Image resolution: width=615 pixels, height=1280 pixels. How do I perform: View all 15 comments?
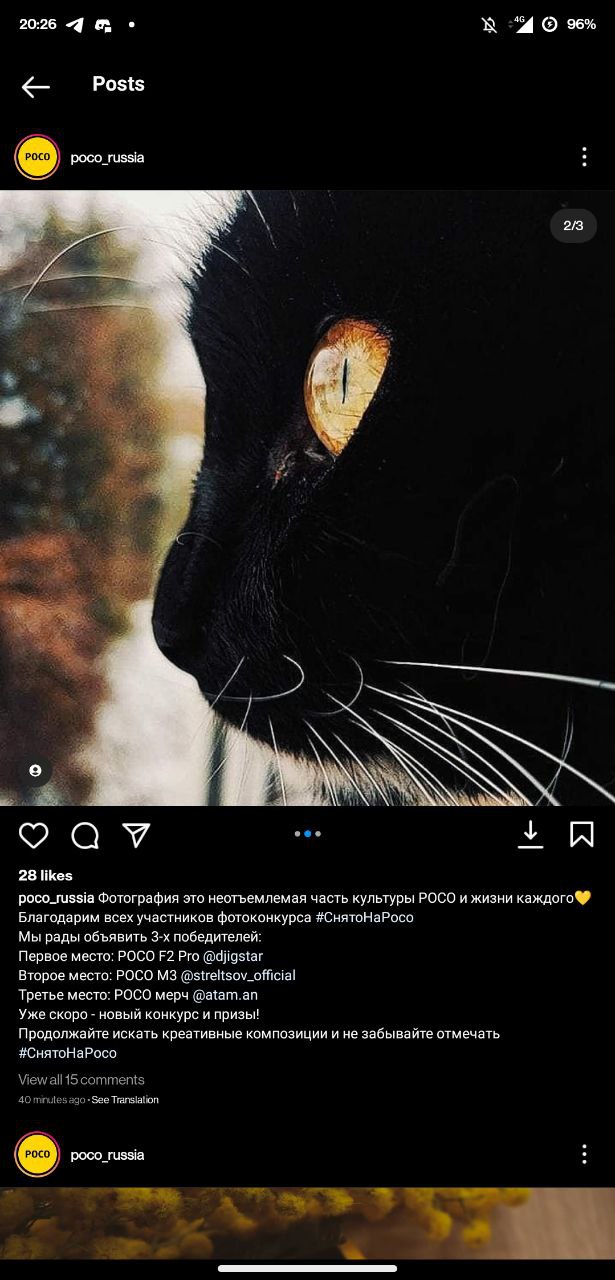coord(81,1079)
